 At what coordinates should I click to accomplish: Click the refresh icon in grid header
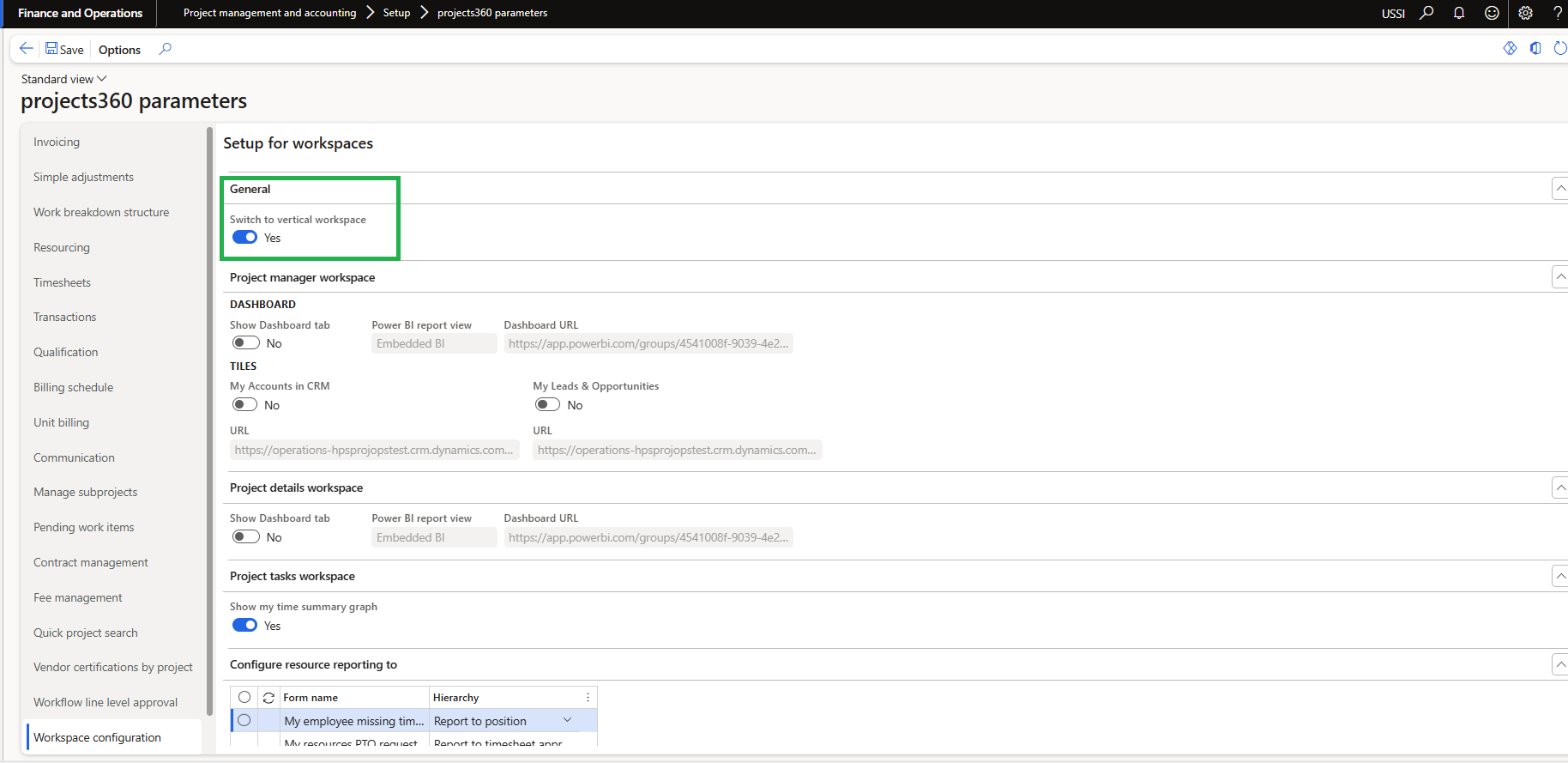click(x=268, y=698)
